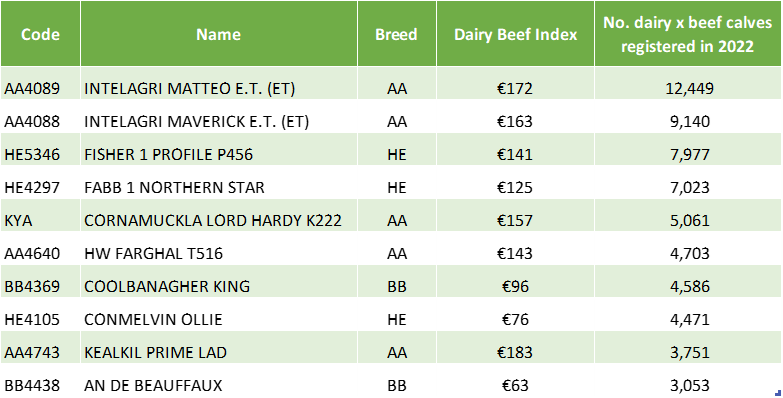Select the KEALKIL PRIME LAD cell

coord(218,352)
